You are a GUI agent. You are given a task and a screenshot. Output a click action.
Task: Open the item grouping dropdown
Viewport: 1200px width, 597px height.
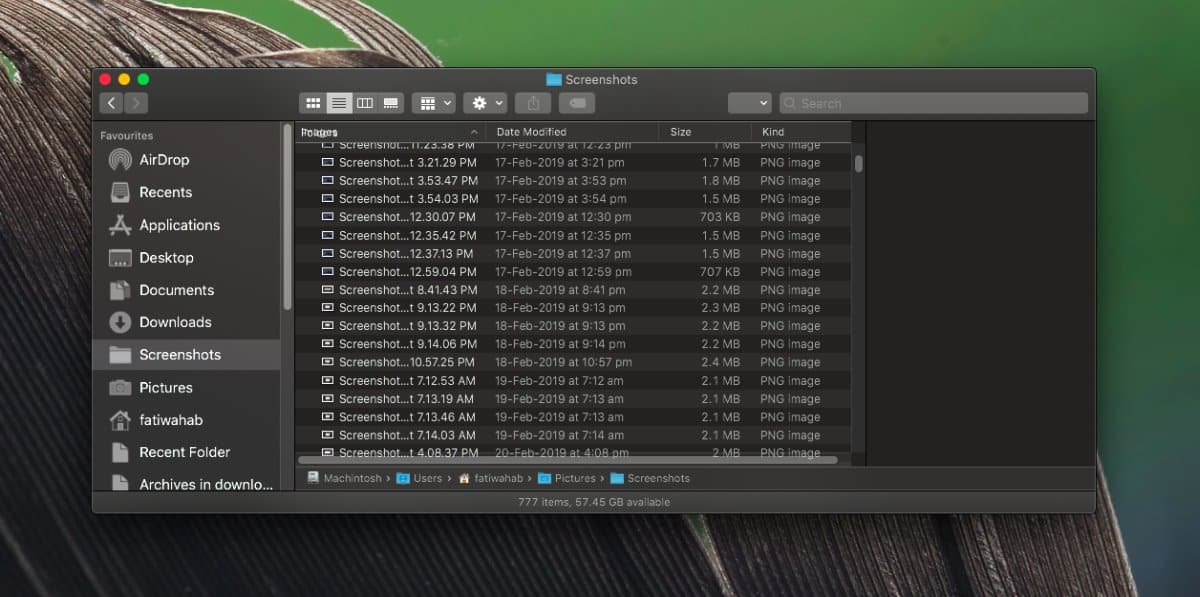[433, 102]
